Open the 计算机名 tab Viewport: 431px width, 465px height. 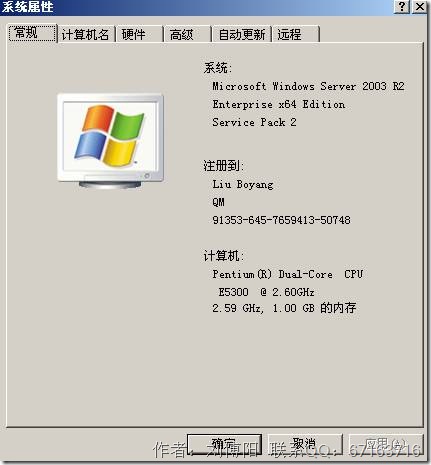pyautogui.click(x=86, y=34)
